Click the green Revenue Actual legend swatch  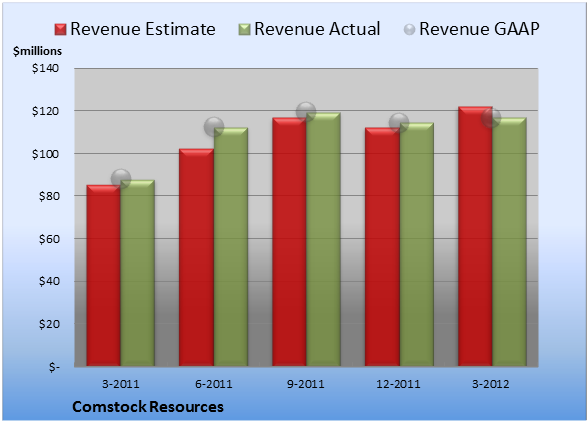coord(244,30)
